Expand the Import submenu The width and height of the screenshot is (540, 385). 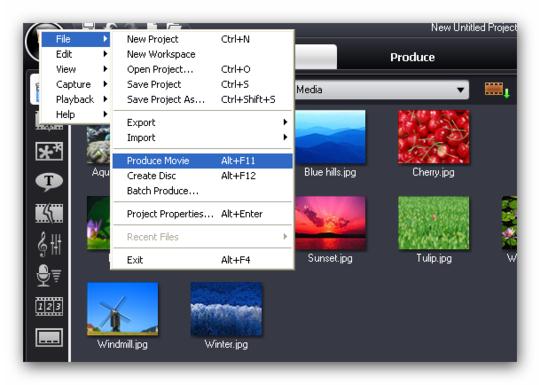coord(202,138)
